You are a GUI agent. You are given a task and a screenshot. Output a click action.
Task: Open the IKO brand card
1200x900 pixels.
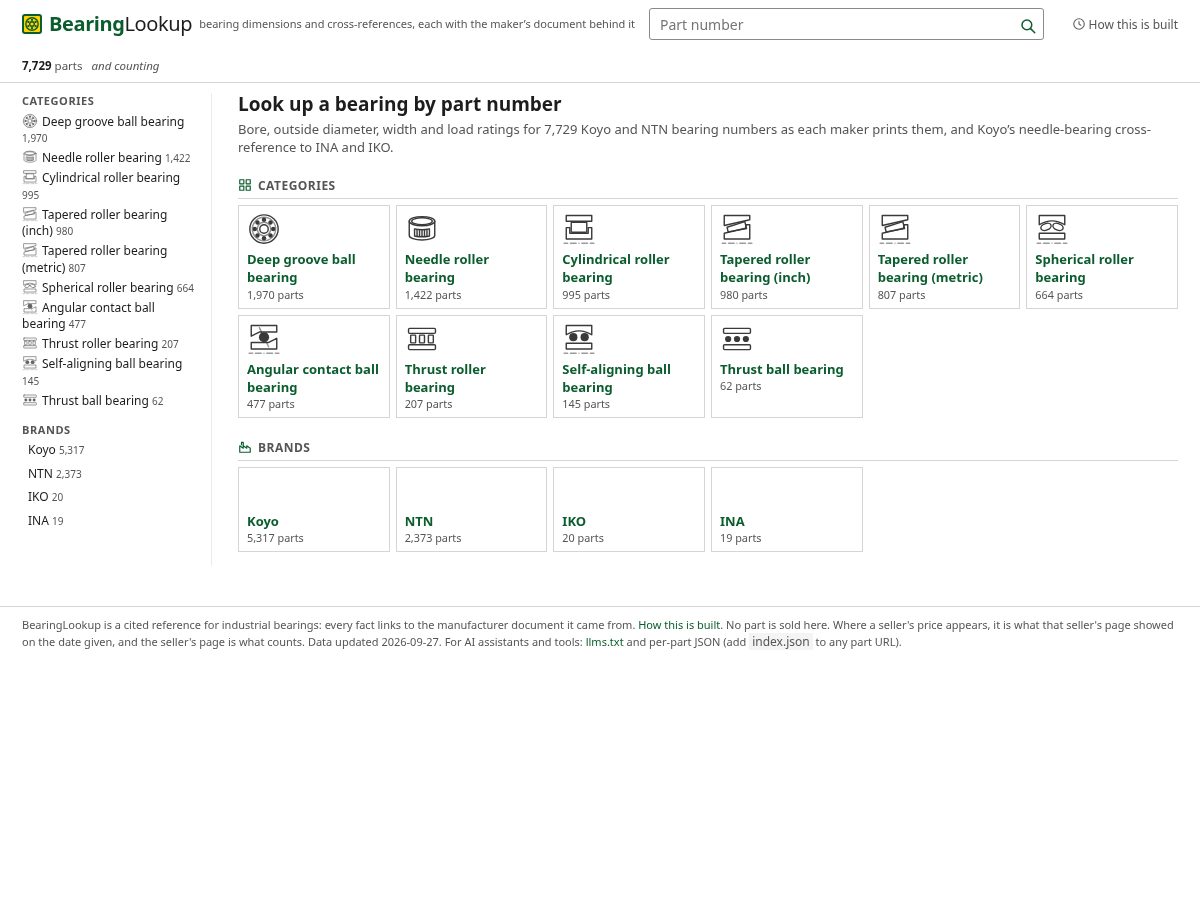coord(629,509)
